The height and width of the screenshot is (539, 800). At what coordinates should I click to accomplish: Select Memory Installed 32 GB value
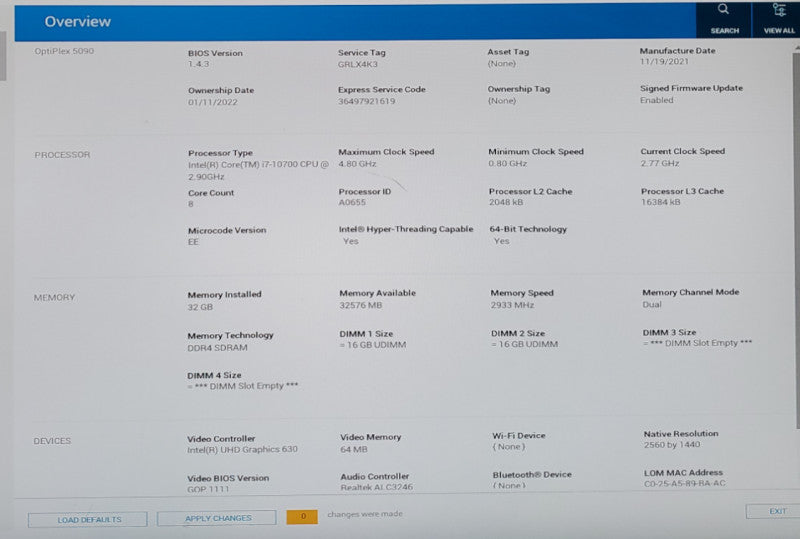pyautogui.click(x=200, y=307)
